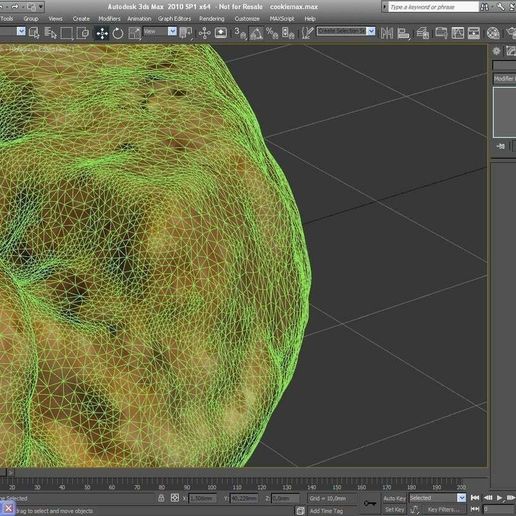Click the large key Set Keys icon
516x516 pixels.
(x=370, y=503)
